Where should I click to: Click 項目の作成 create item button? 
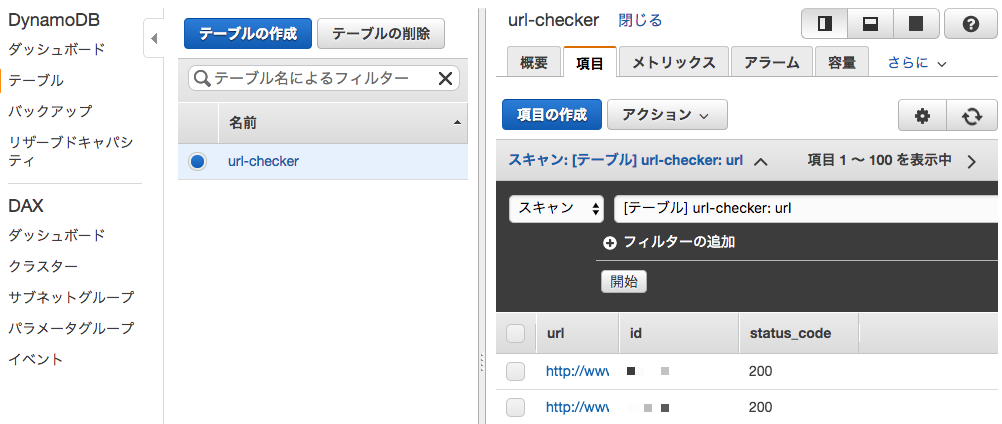click(x=551, y=115)
